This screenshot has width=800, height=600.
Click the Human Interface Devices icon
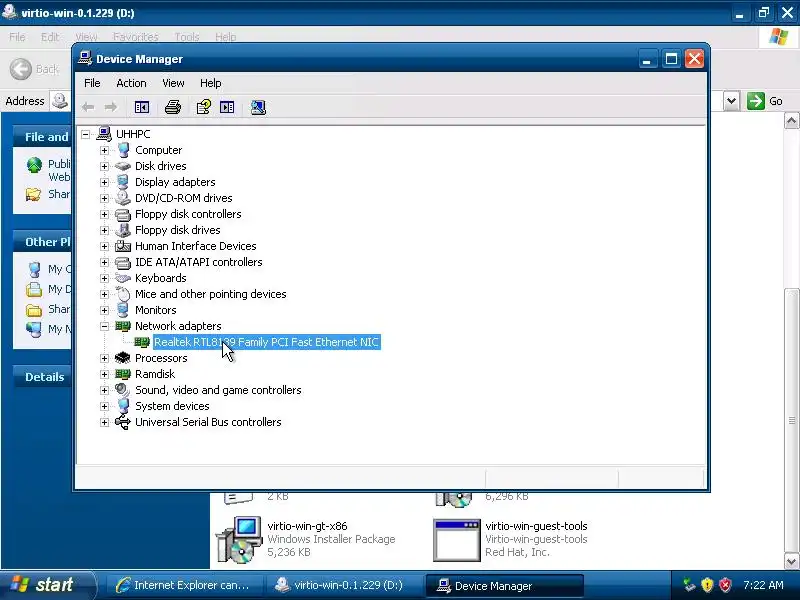[x=123, y=246]
